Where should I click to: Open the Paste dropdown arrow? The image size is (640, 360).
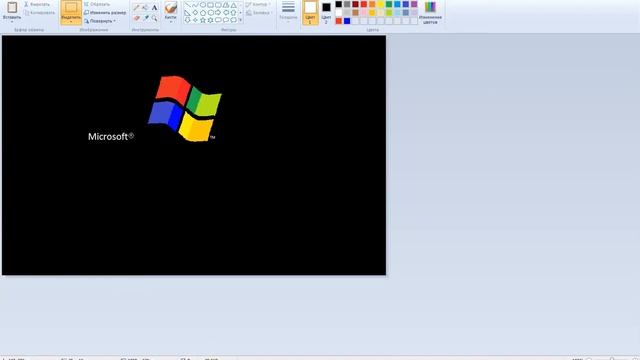[12, 21]
